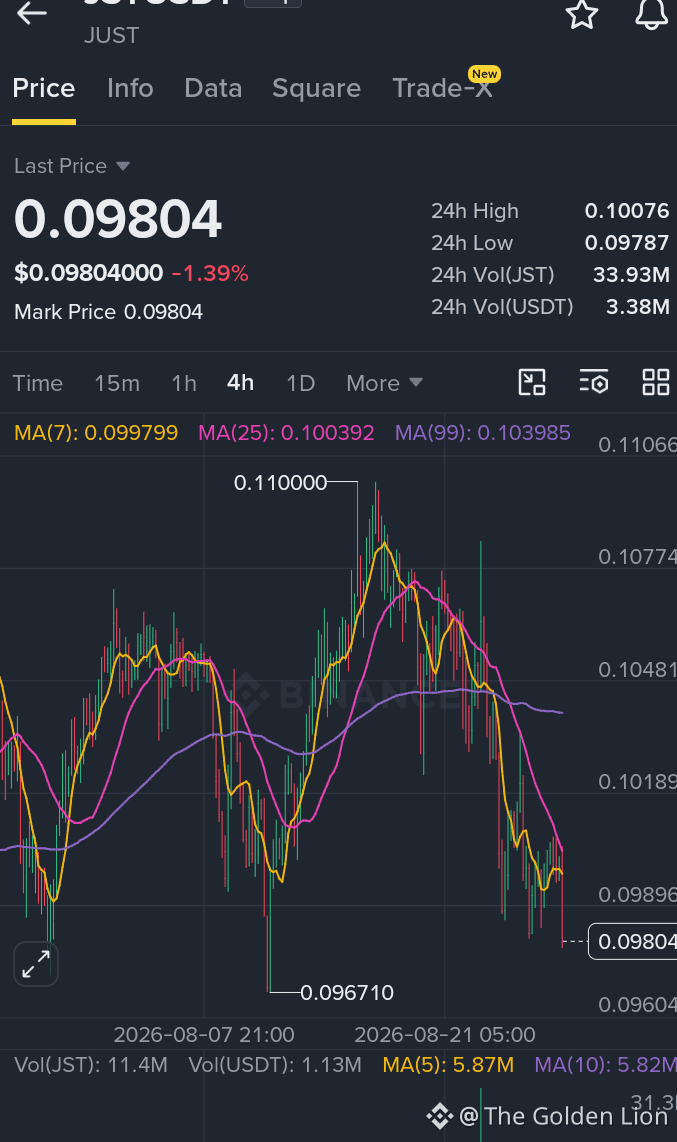Tap the -1.39% change percentage
Viewport: 677px width, 1142px height.
pyautogui.click(x=210, y=274)
